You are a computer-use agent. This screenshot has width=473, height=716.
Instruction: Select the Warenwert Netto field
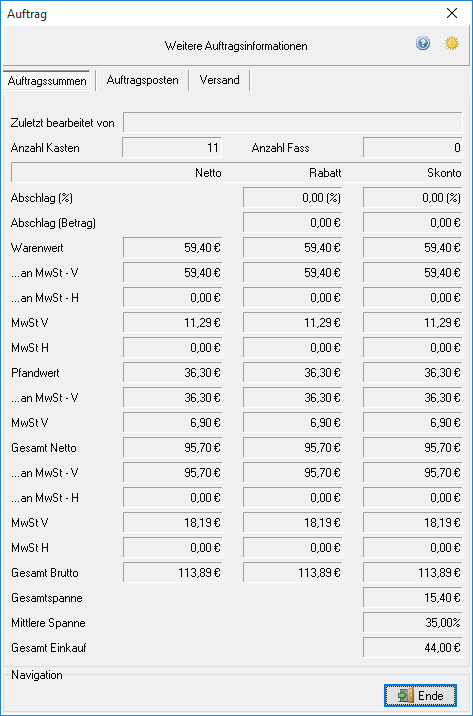coord(173,248)
